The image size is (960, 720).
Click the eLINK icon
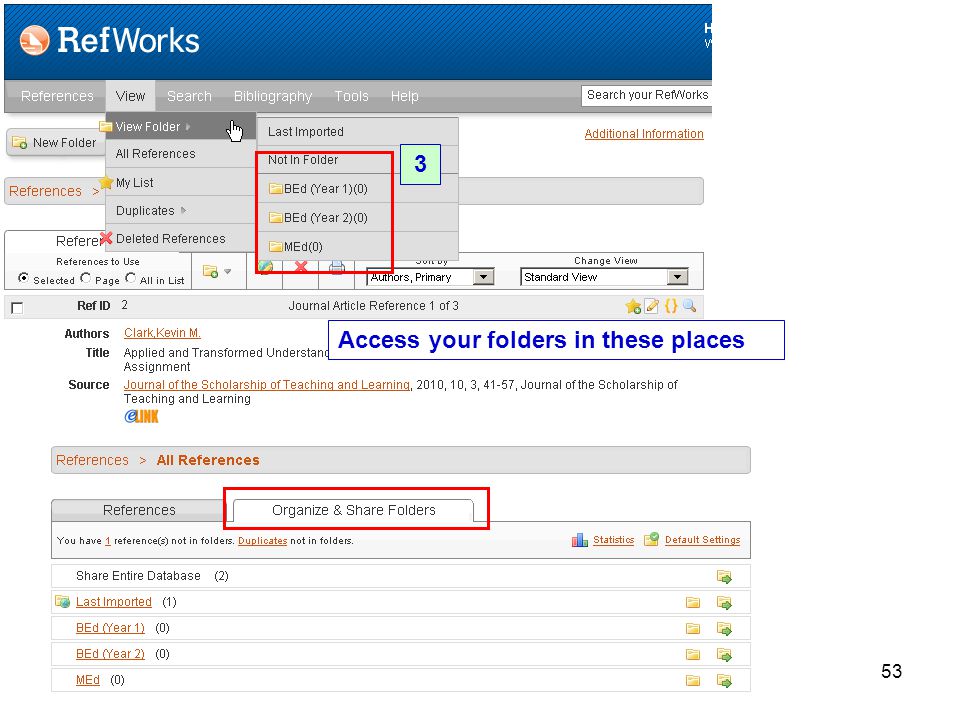pyautogui.click(x=141, y=417)
